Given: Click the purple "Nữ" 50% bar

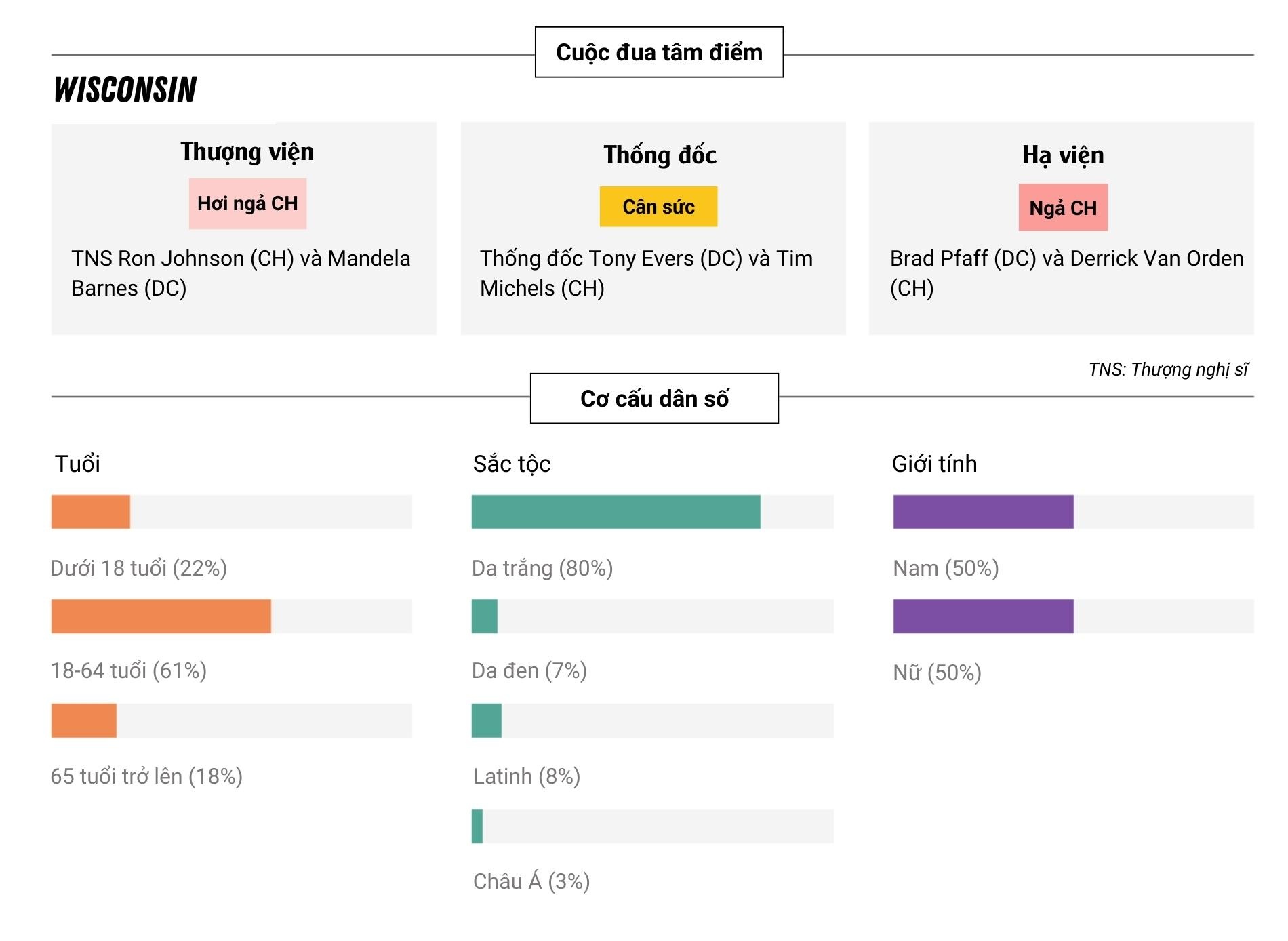Looking at the screenshot, I should point(983,616).
